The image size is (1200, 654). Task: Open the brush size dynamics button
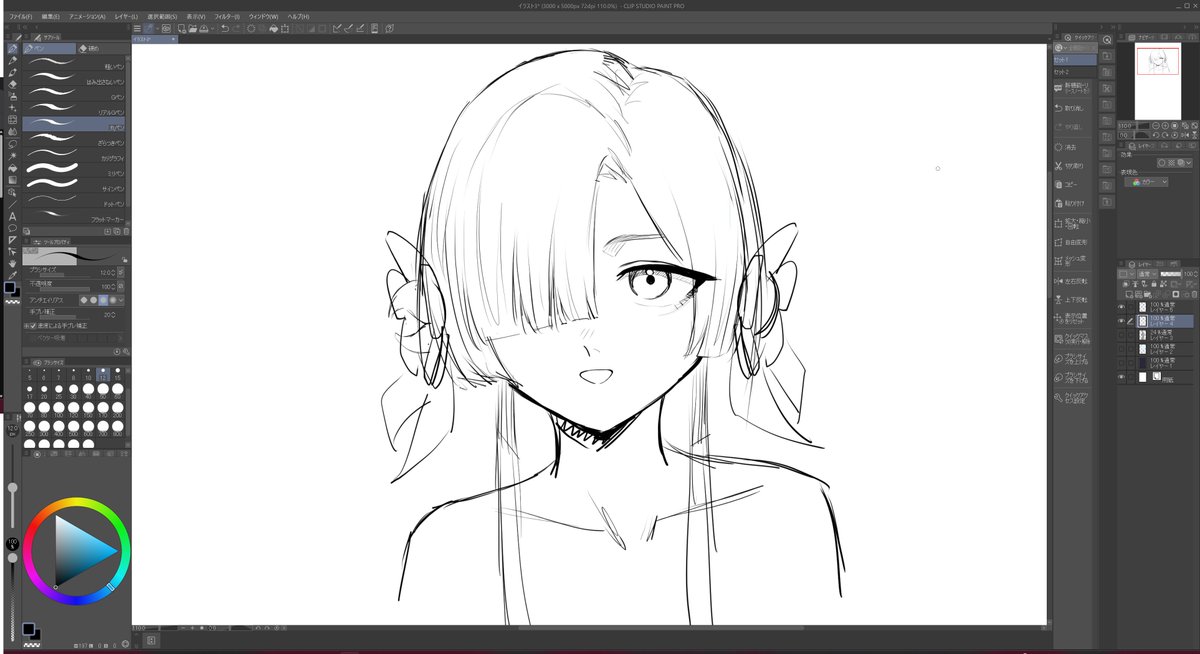(121, 272)
